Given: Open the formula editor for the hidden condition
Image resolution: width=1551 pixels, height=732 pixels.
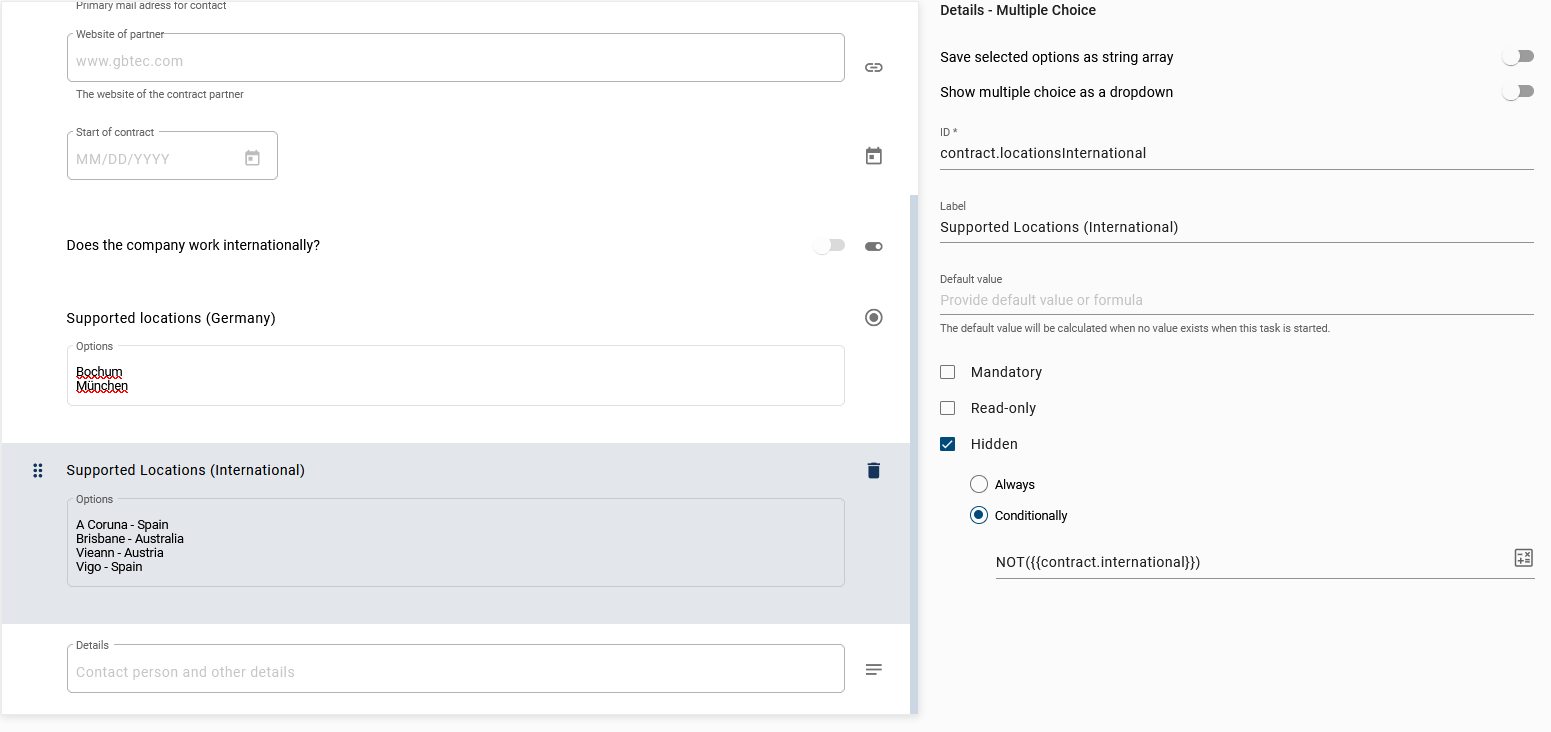Looking at the screenshot, I should [1523, 557].
